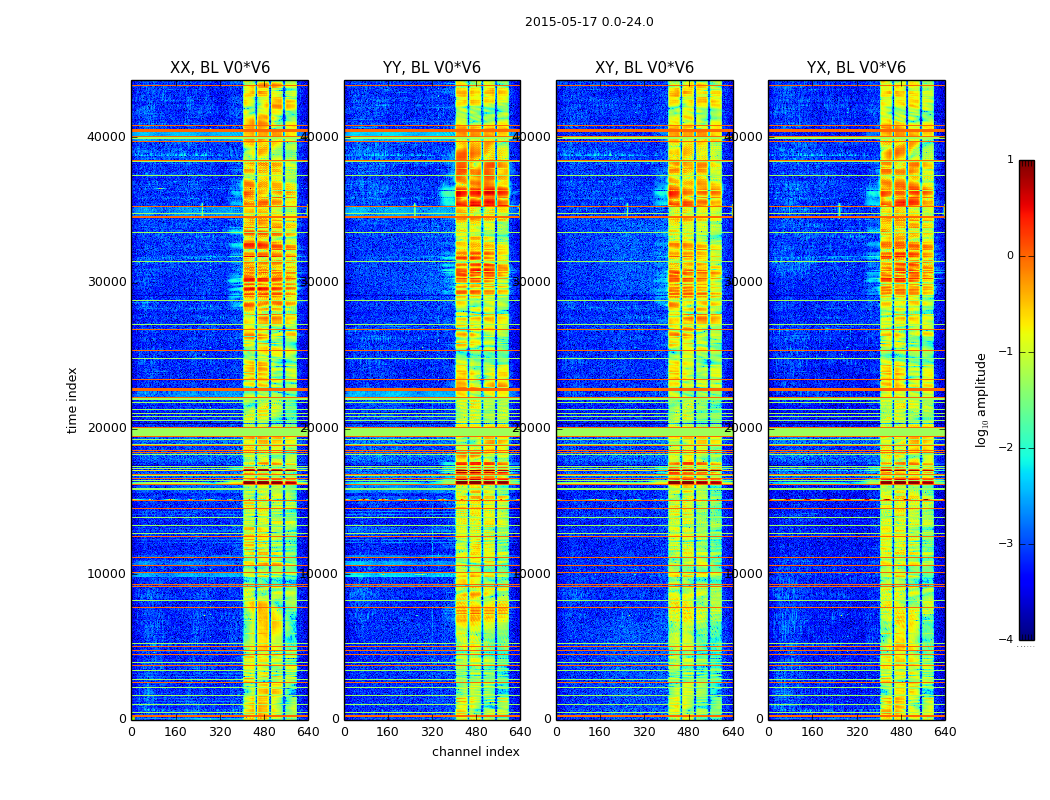Select the YY, BL V0*V6 subplot title
The height and width of the screenshot is (800, 1050).
(432, 68)
